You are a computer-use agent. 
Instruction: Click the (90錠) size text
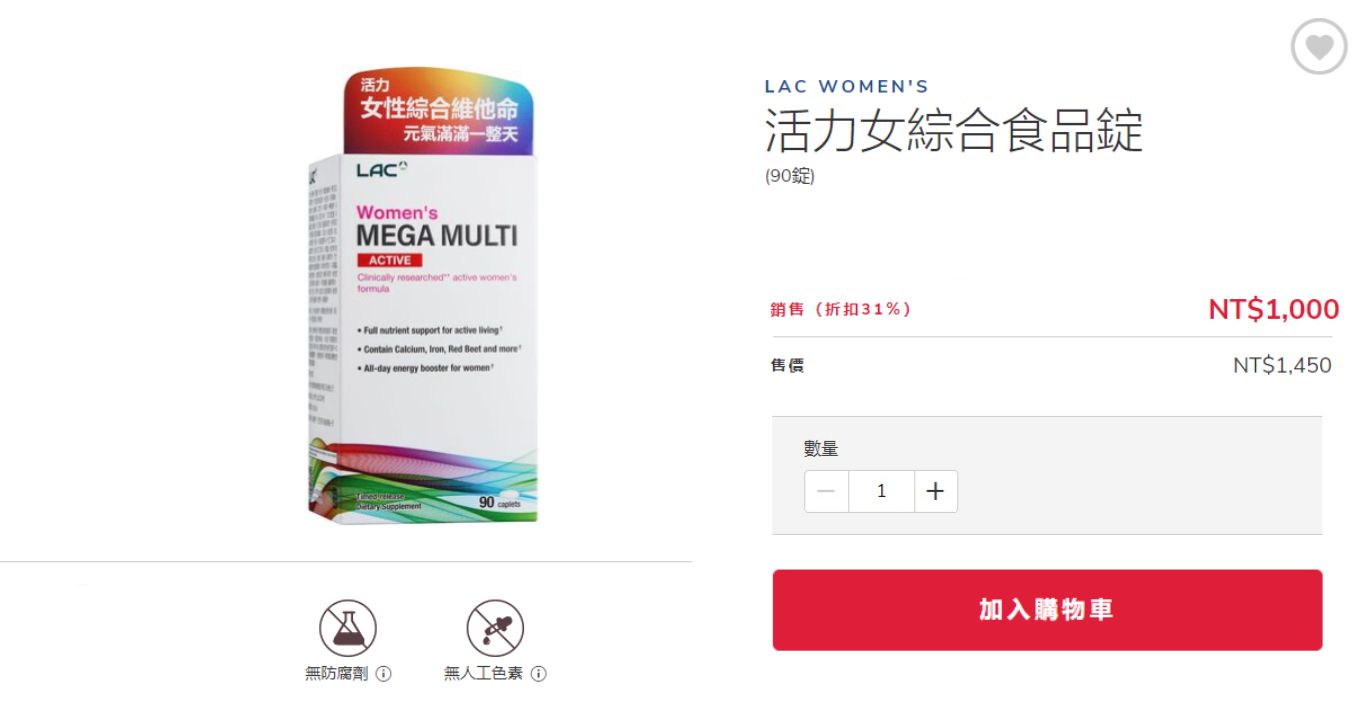pyautogui.click(x=790, y=176)
